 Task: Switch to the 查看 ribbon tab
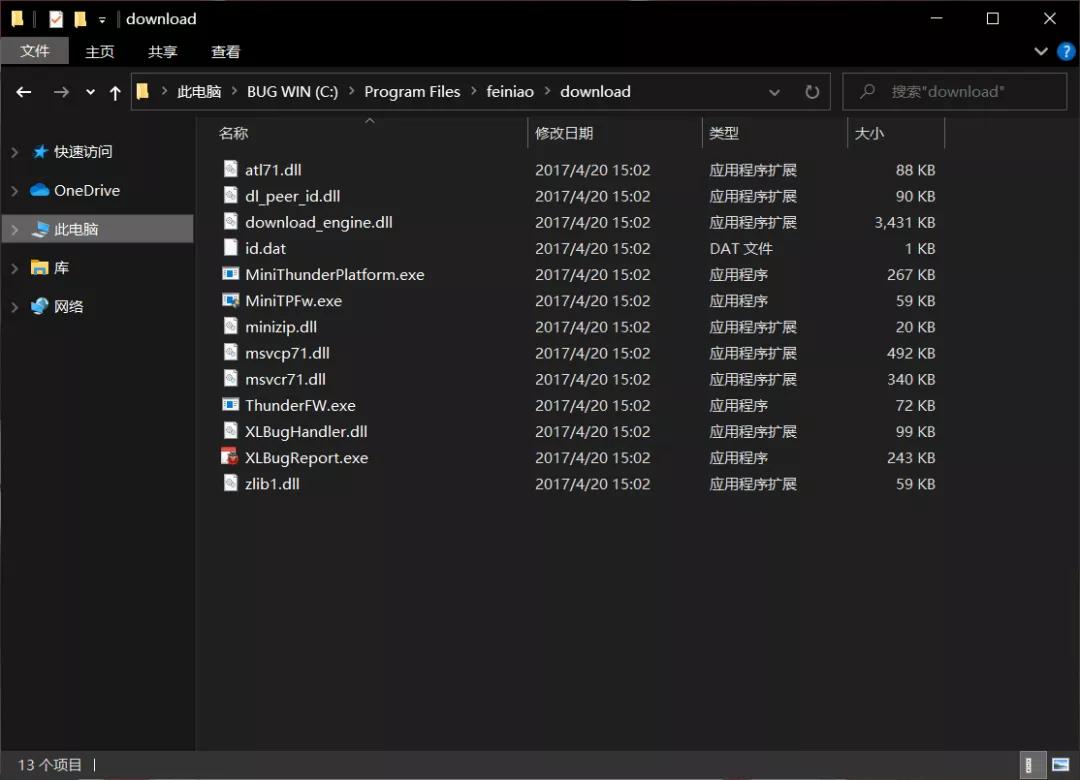tap(225, 51)
